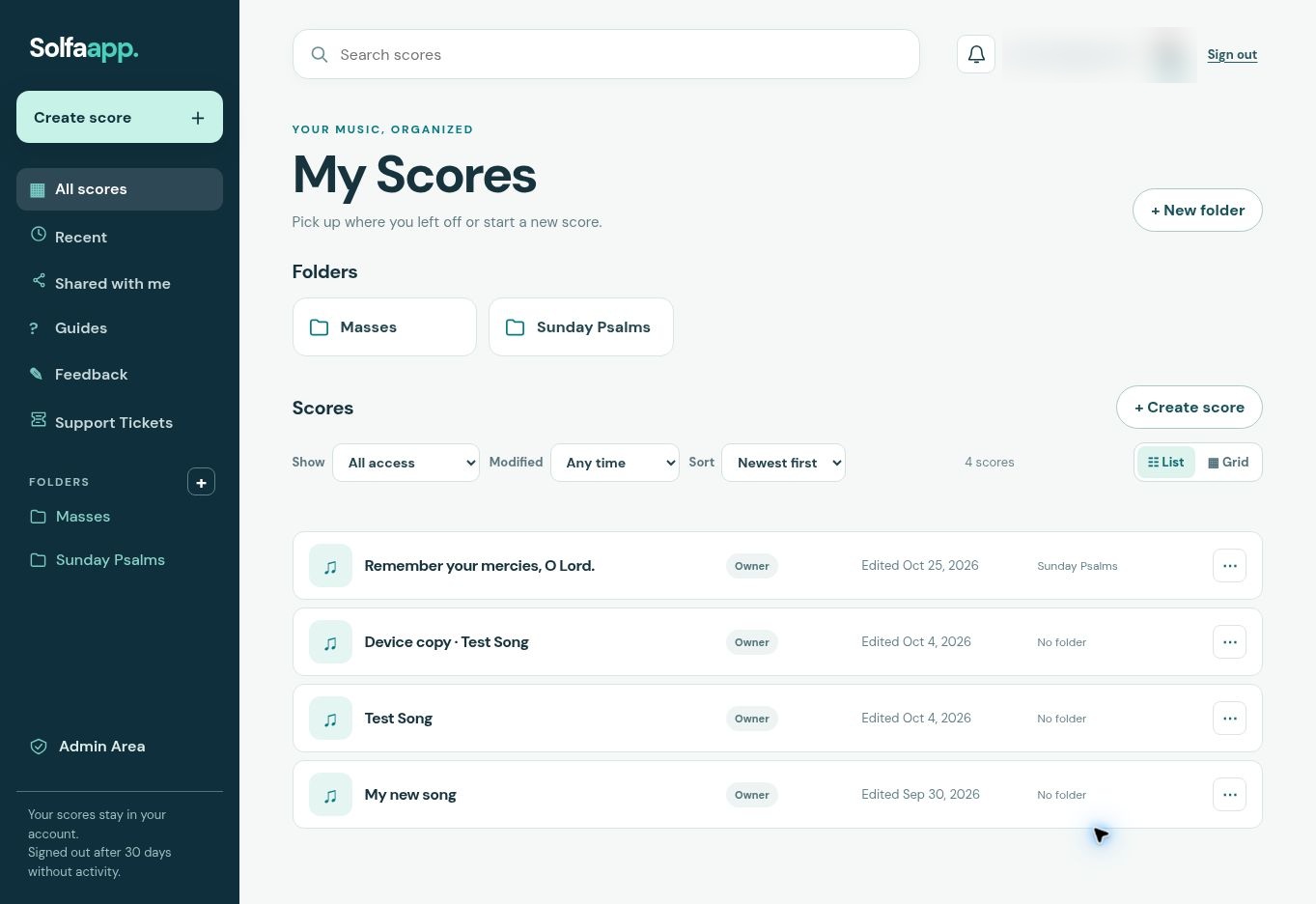Open more options for Remember your mercies
This screenshot has height=904, width=1316.
click(x=1229, y=566)
